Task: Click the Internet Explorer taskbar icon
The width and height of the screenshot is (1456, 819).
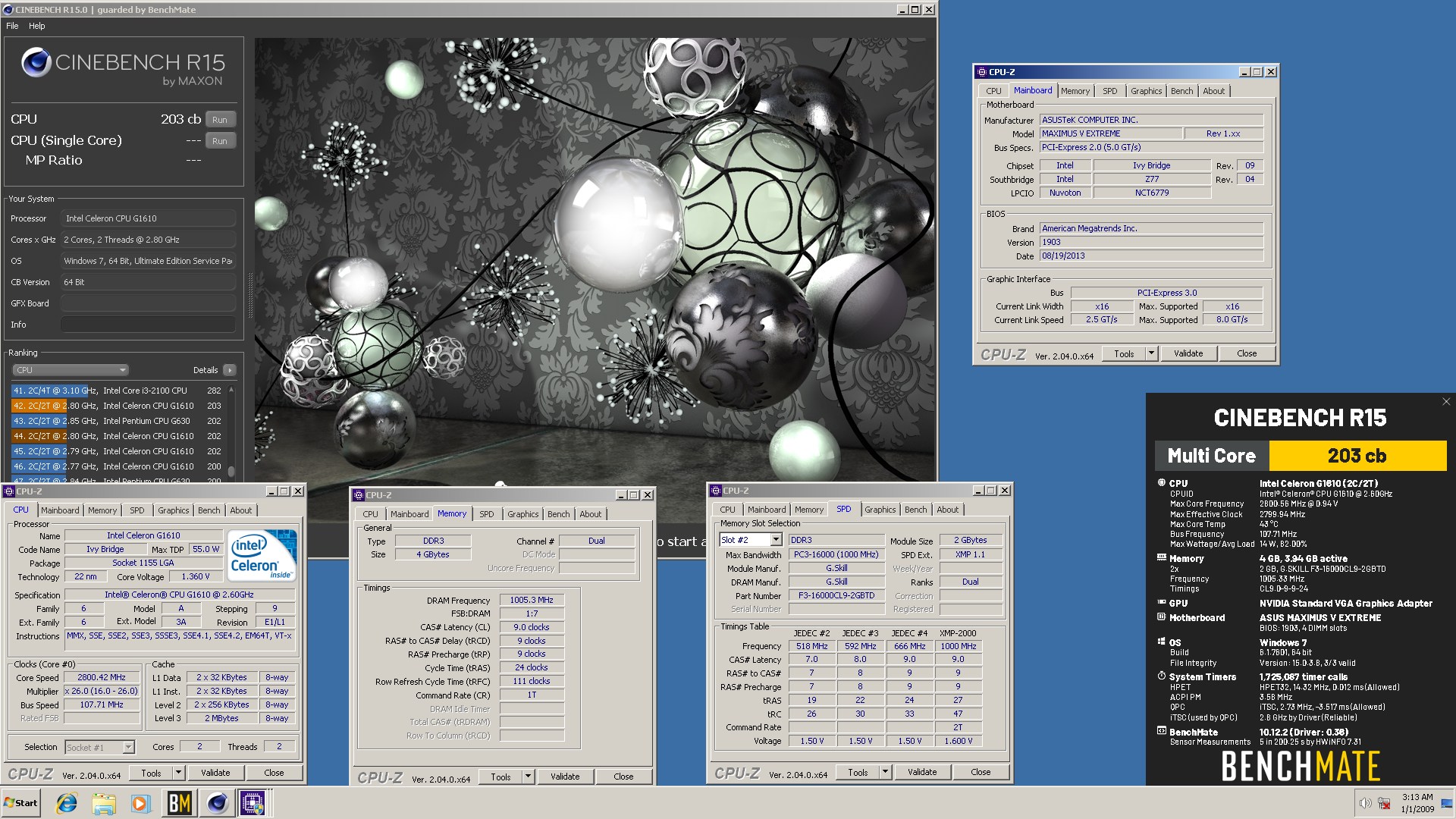Action: pyautogui.click(x=67, y=803)
